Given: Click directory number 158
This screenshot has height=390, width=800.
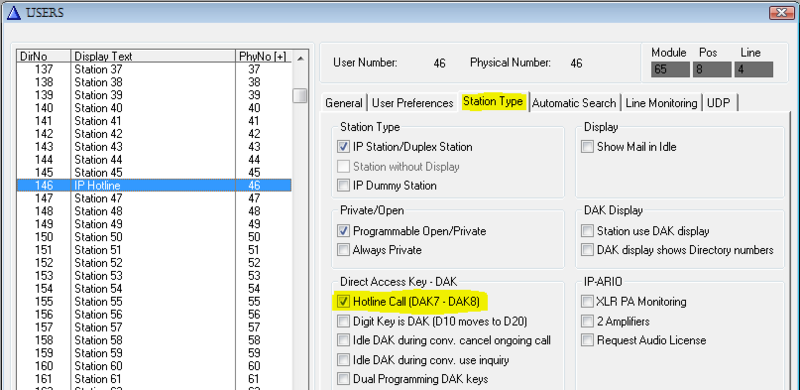Looking at the screenshot, I should [44, 340].
